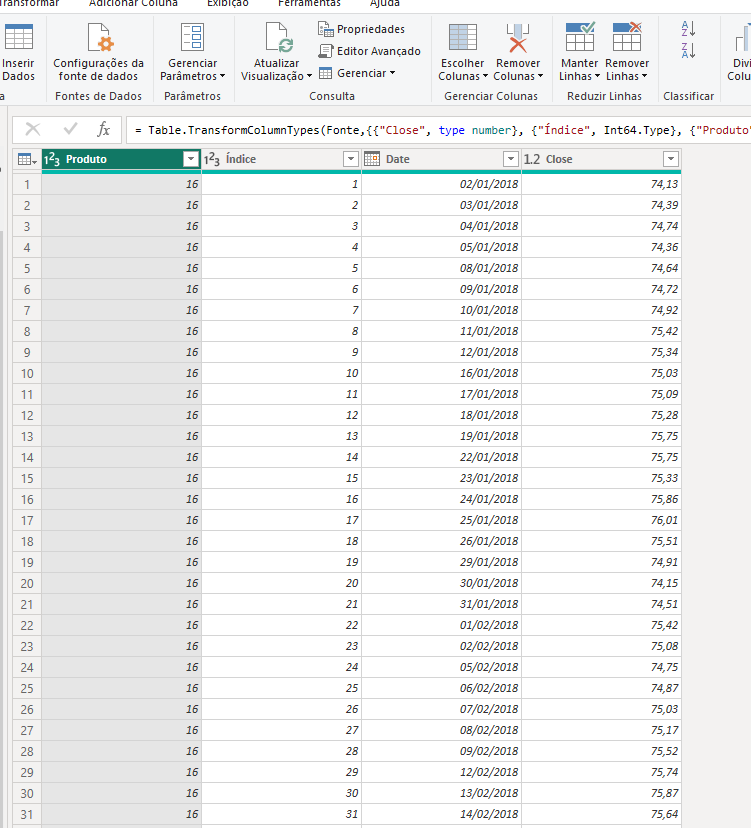Click the Date cell 01/02/2018
Image resolution: width=751 pixels, height=828 pixels.
point(442,625)
